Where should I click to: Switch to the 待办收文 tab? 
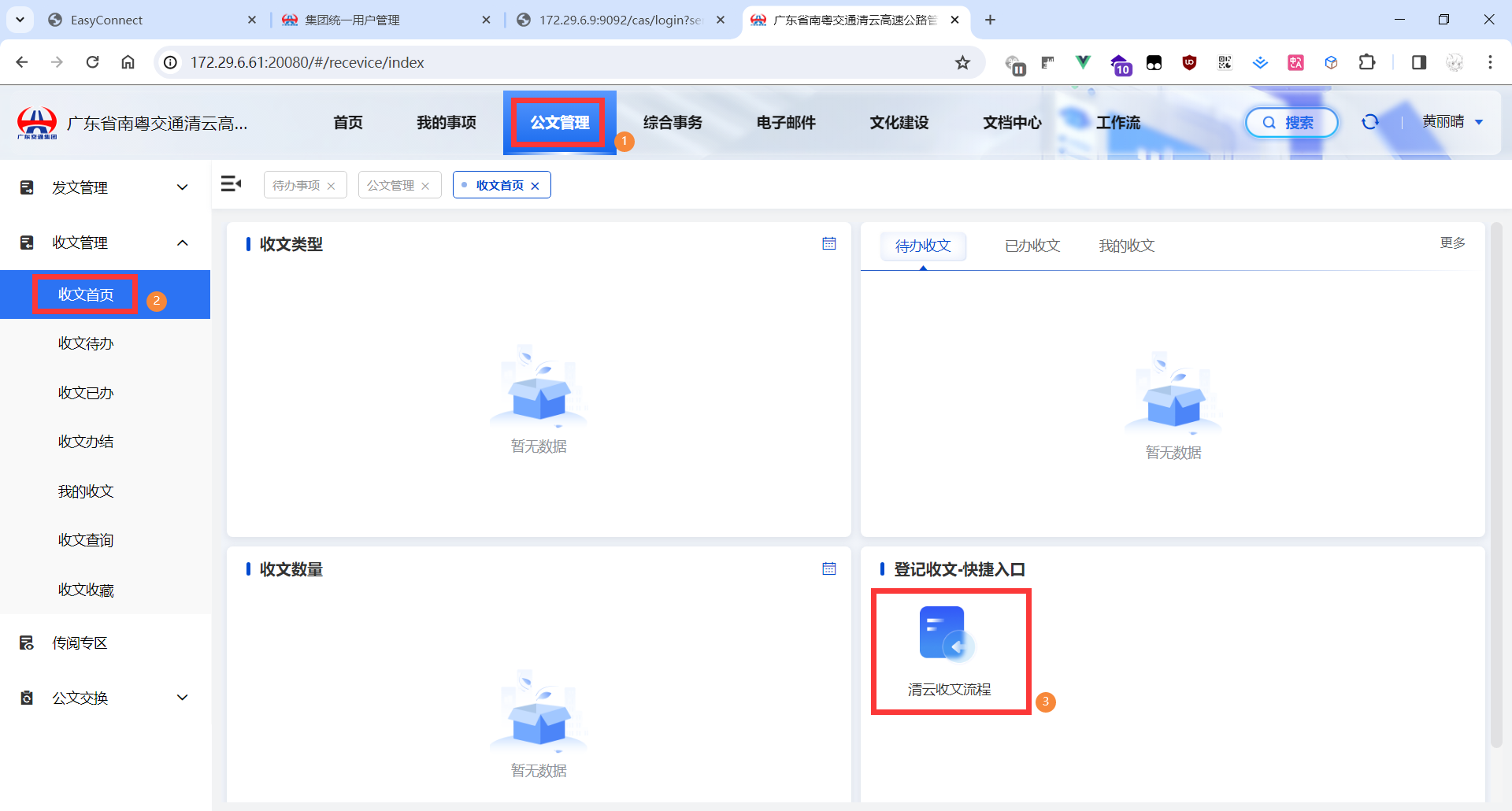click(x=923, y=246)
